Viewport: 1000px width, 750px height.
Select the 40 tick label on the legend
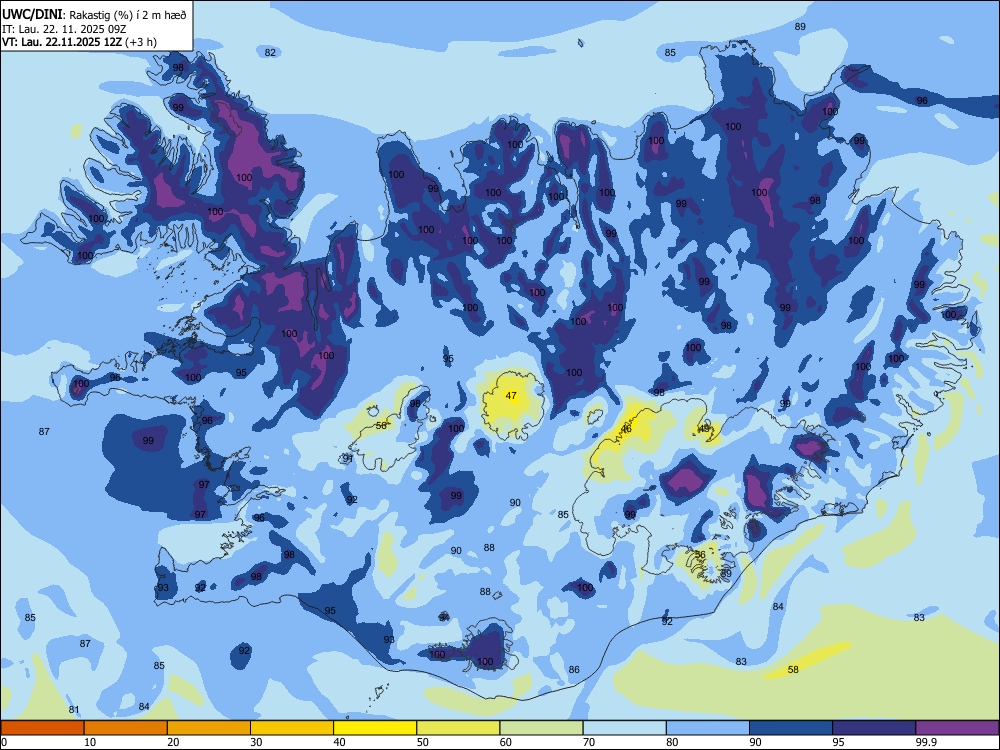click(340, 742)
